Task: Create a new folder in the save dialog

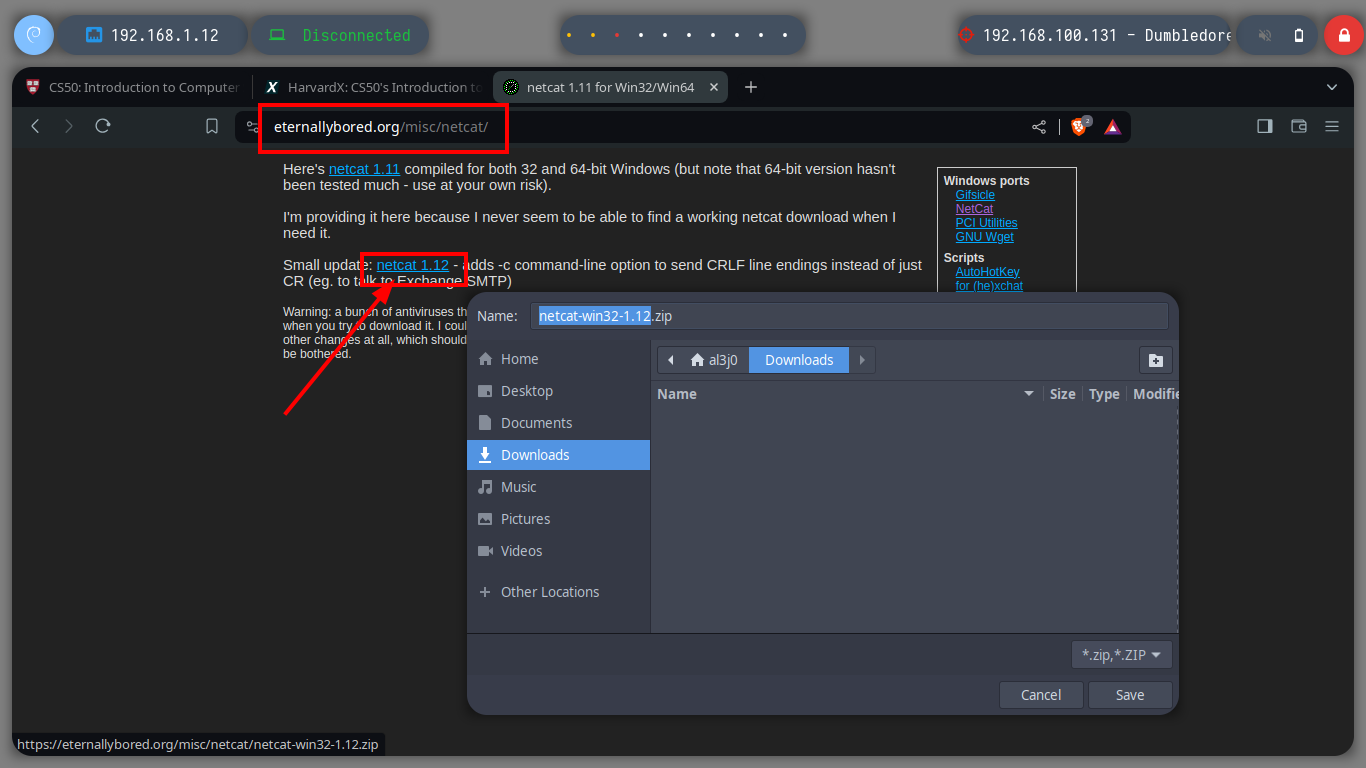Action: coord(1155,360)
